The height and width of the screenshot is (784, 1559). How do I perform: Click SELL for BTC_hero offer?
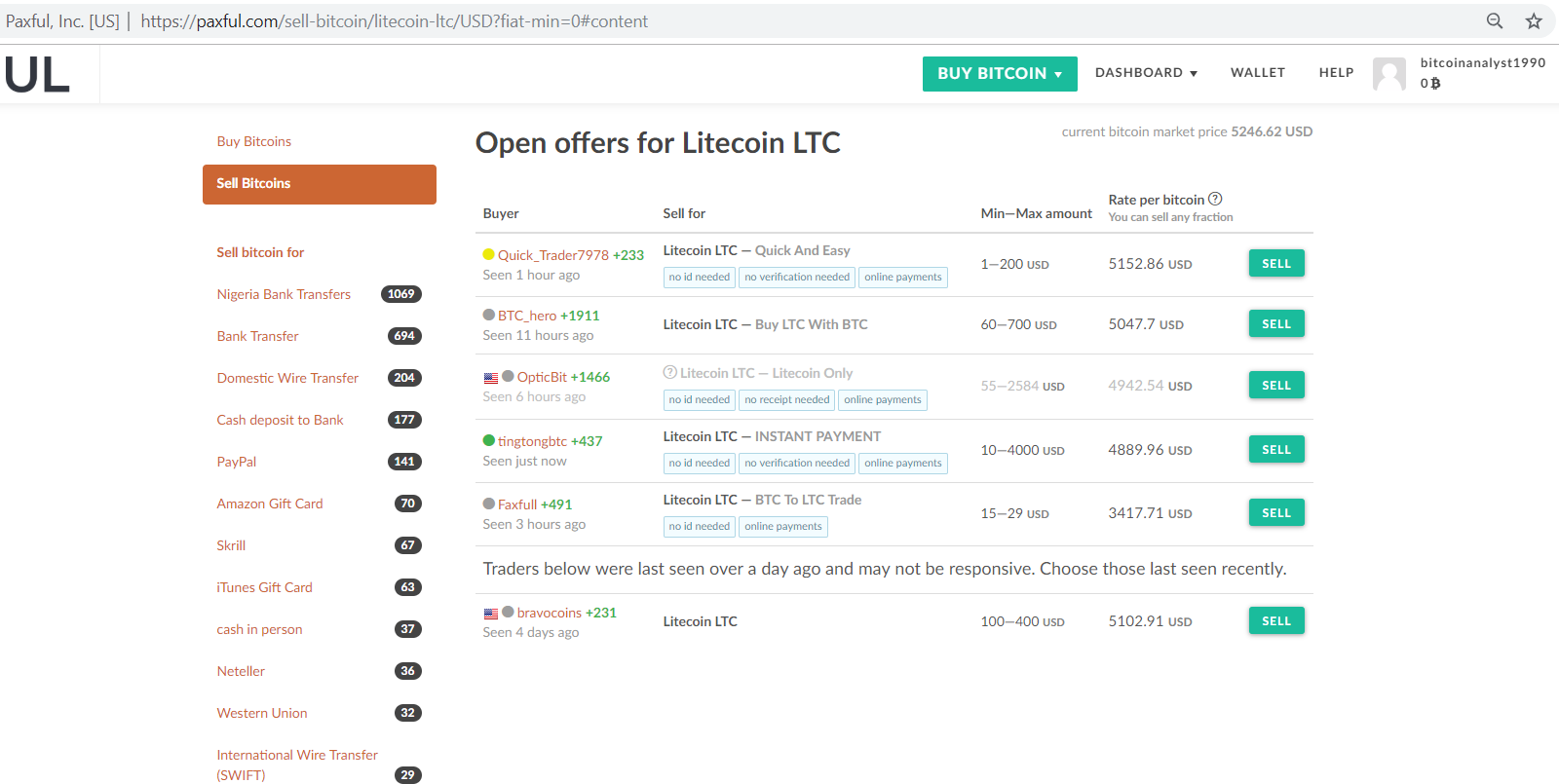1276,324
